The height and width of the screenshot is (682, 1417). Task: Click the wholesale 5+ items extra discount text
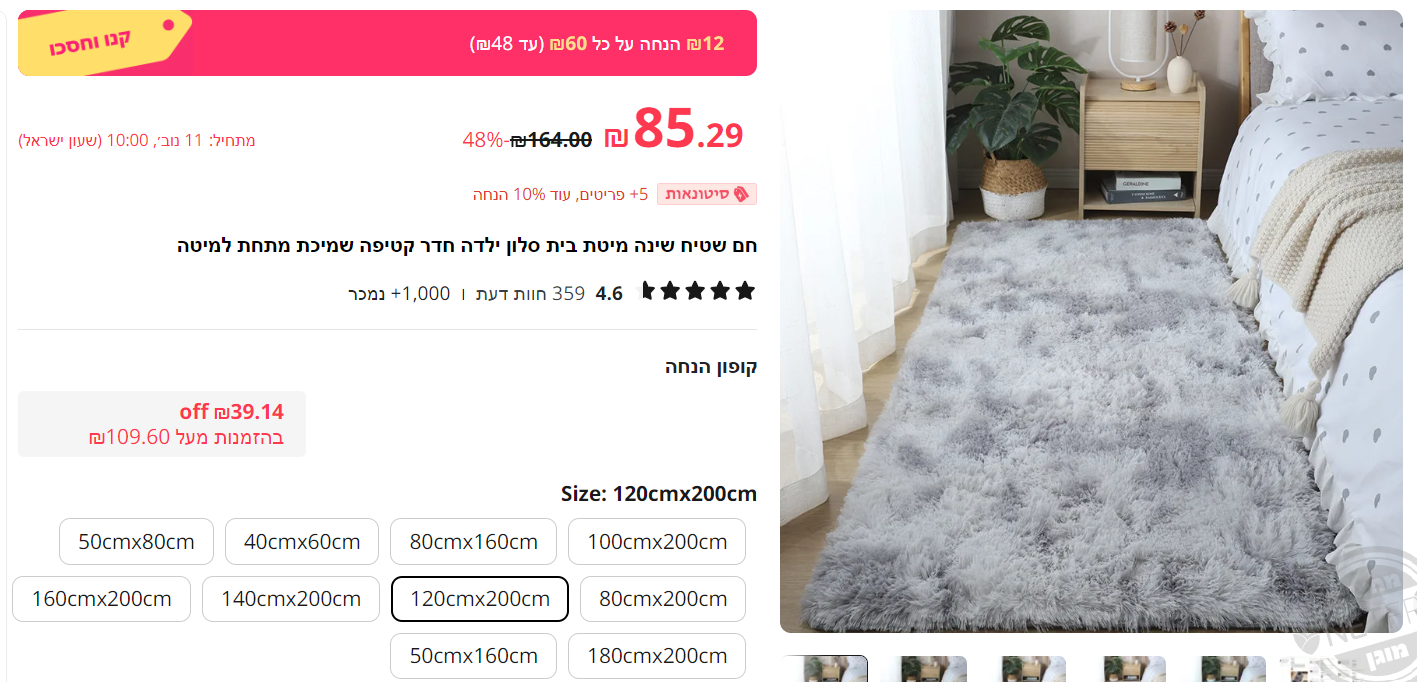tap(561, 194)
